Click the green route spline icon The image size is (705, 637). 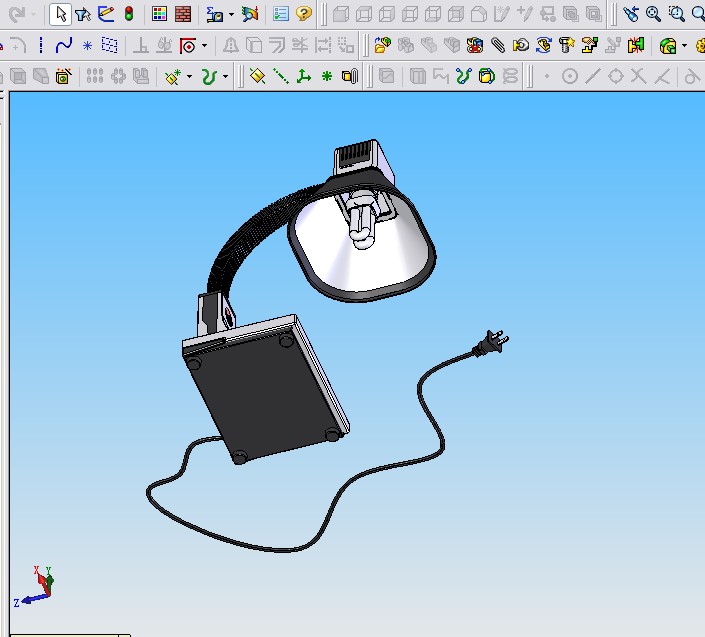point(464,76)
